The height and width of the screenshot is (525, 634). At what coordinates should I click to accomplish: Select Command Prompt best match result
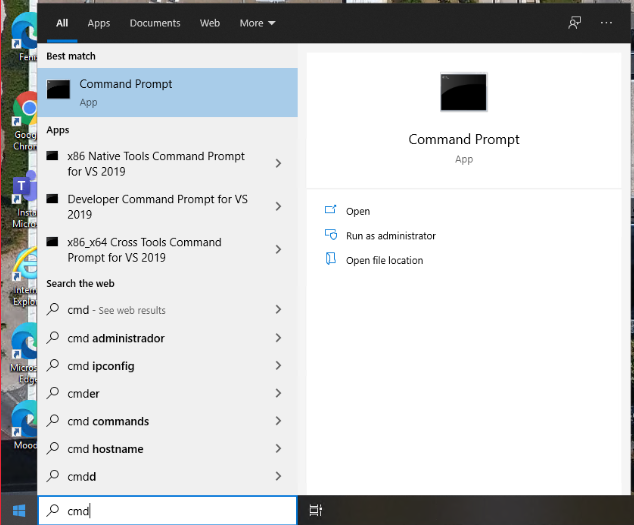tap(168, 92)
